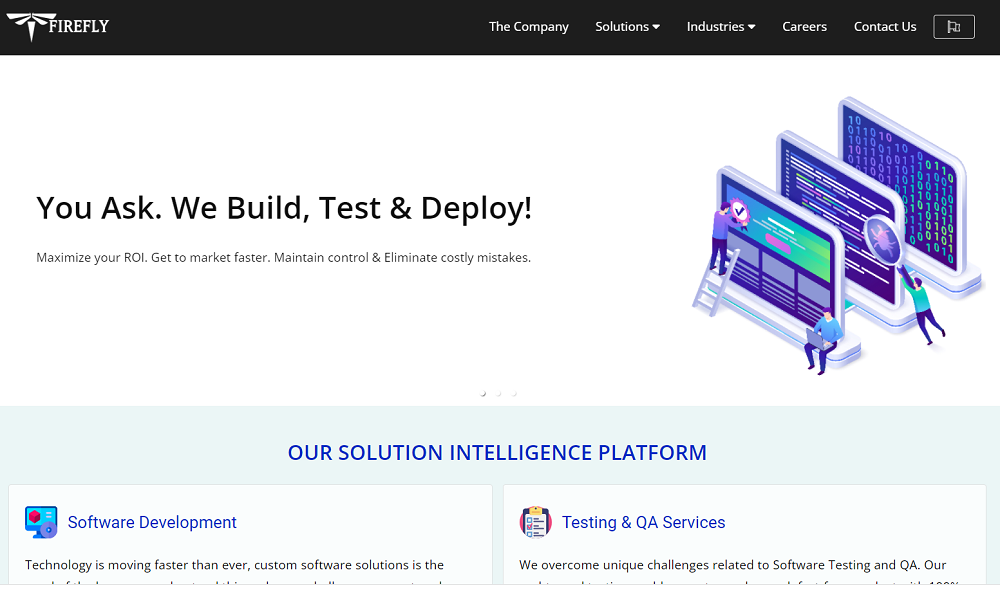
Task: Open the Contact Us page
Action: point(884,27)
